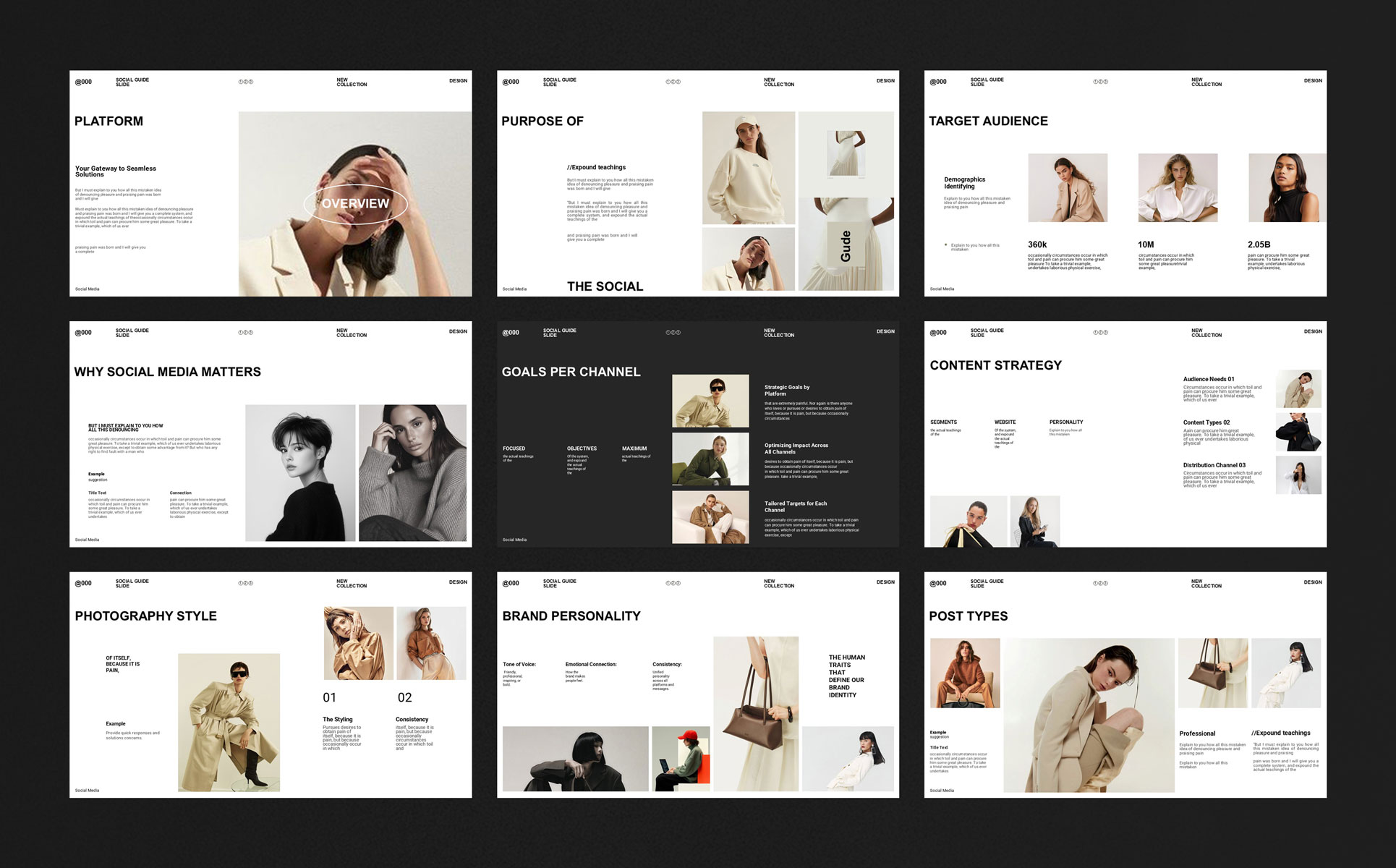Click 'SOCIAL GUIDE SLIDE' on the Purpose Of slide

[559, 82]
